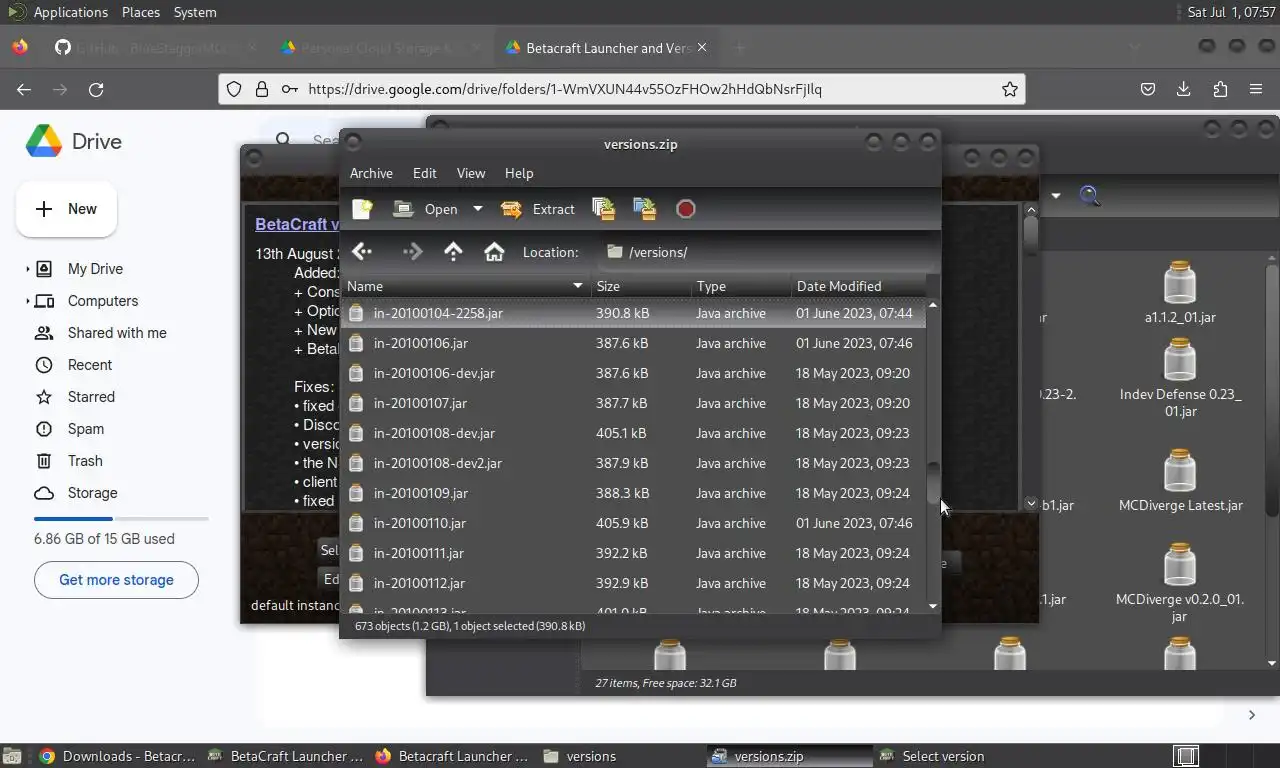Switch to Betacraft Launcher and Versions tab
Image resolution: width=1280 pixels, height=768 pixels.
[x=607, y=48]
